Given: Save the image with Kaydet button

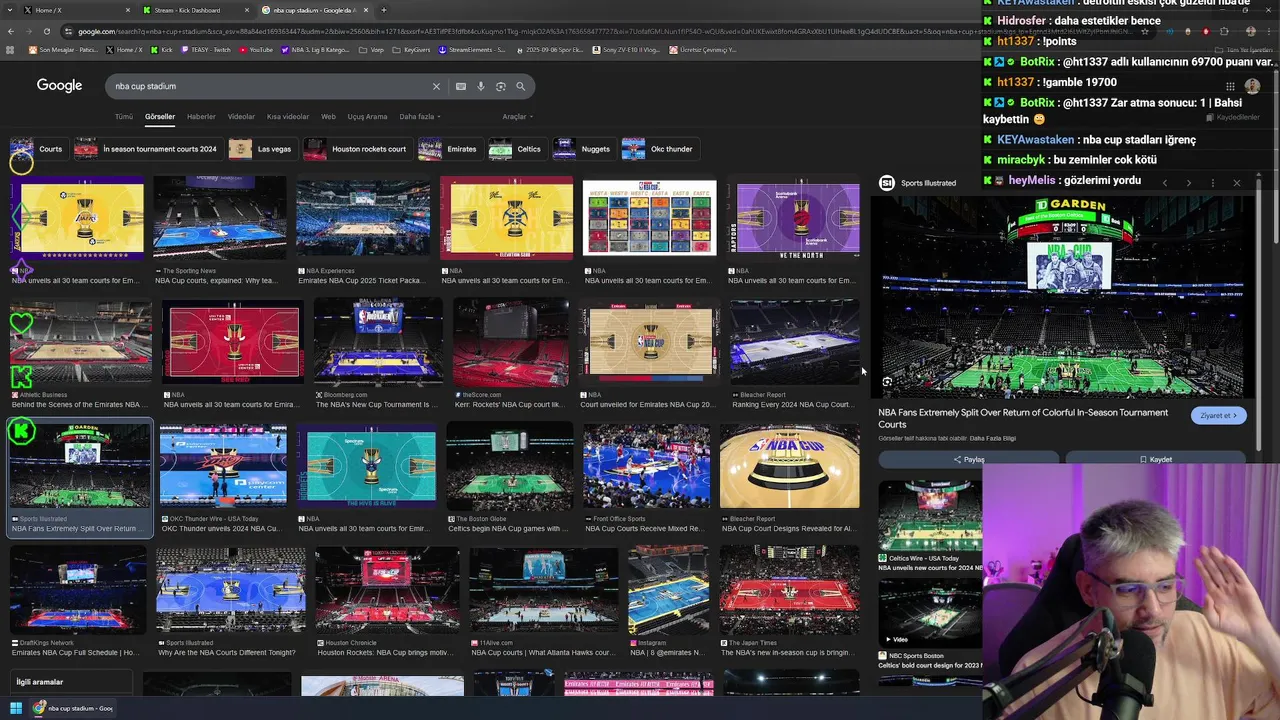Looking at the screenshot, I should [x=1155, y=459].
